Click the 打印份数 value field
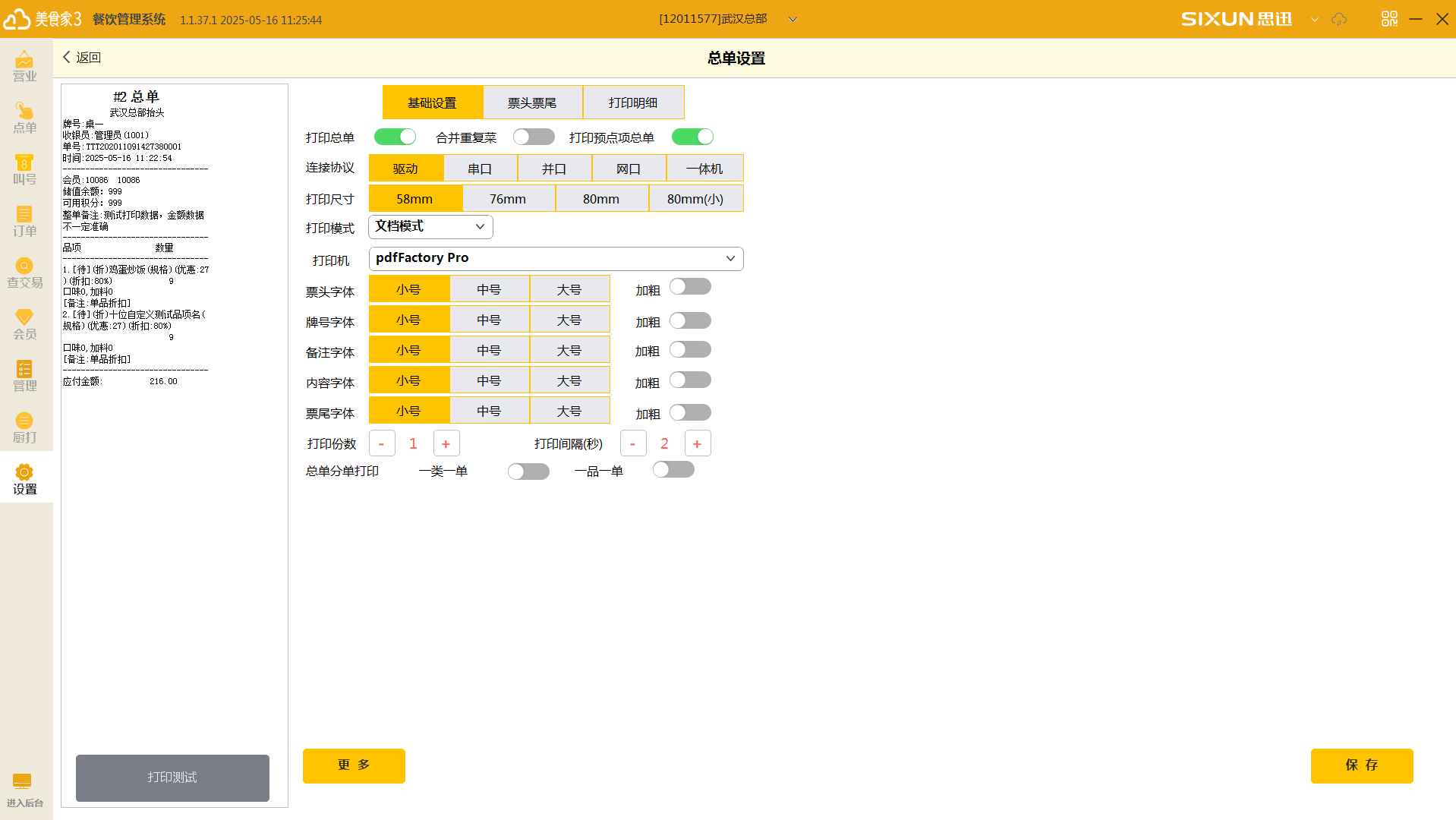This screenshot has width=1456, height=820. [x=414, y=443]
